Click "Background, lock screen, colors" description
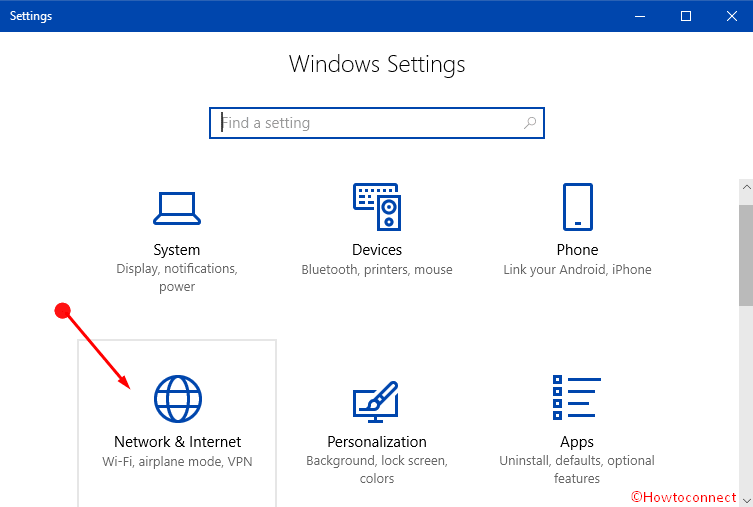This screenshot has height=507, width=753. [x=377, y=470]
